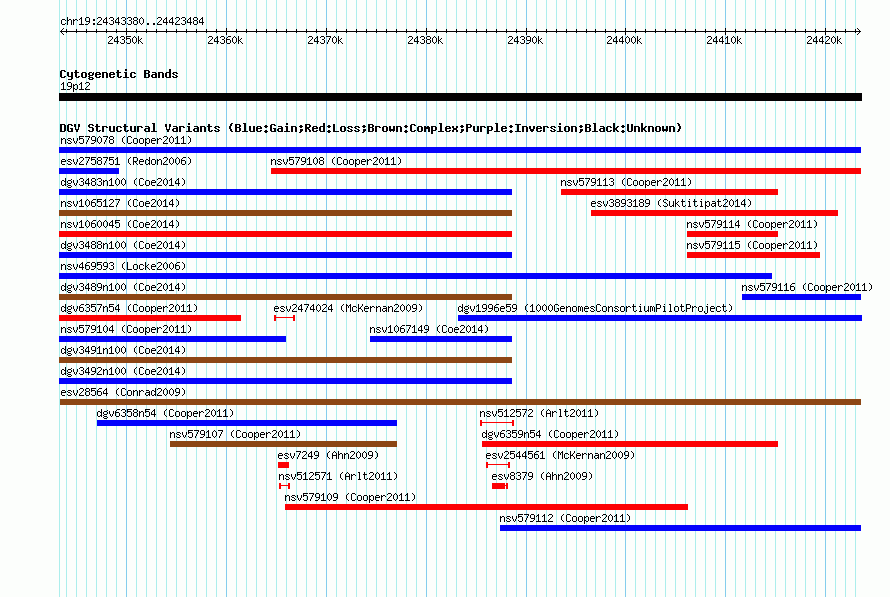Select the blue nsv579116 bar
This screenshot has width=890, height=597.
[x=801, y=297]
